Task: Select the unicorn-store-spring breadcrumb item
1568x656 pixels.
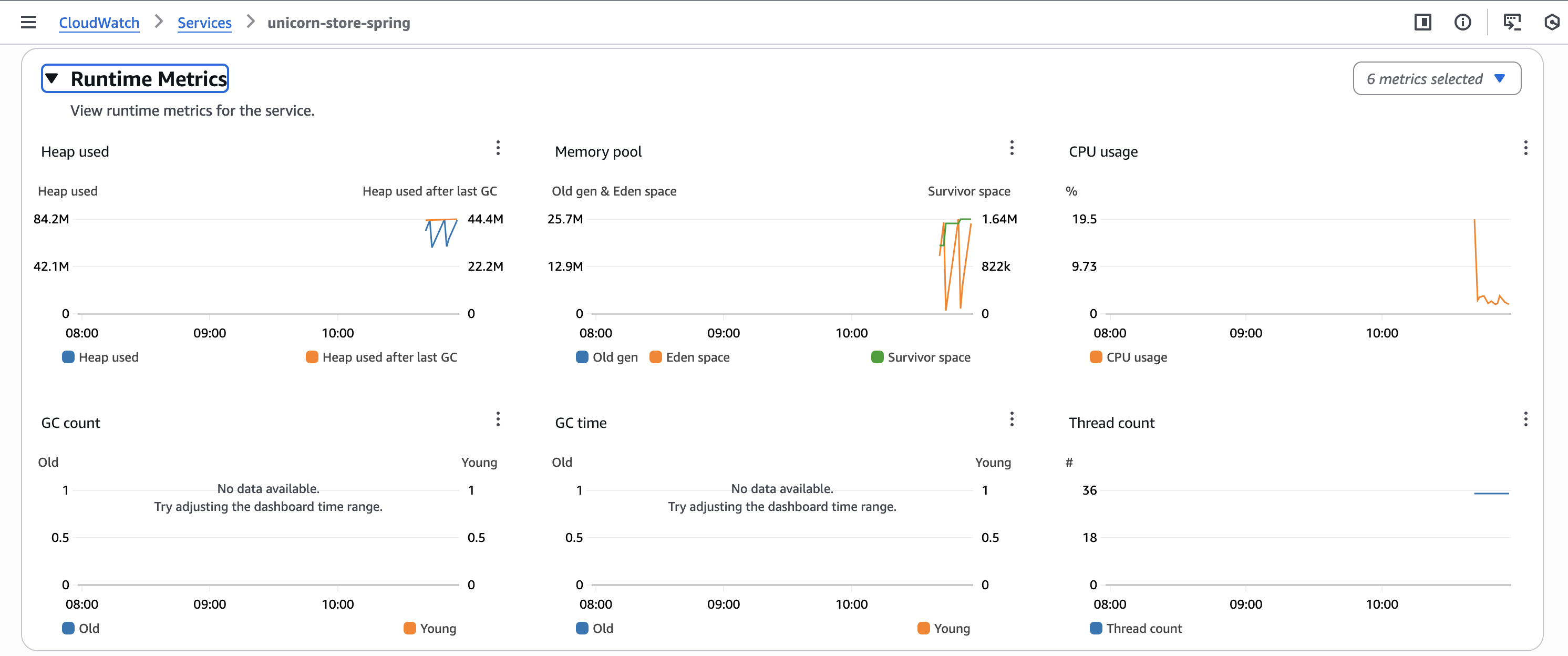Action: 339,22
